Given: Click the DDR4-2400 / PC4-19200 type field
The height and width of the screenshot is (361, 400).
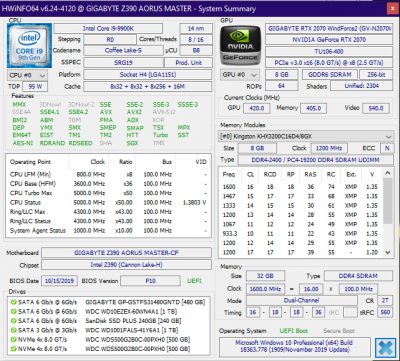Looking at the screenshot, I should [315, 160].
